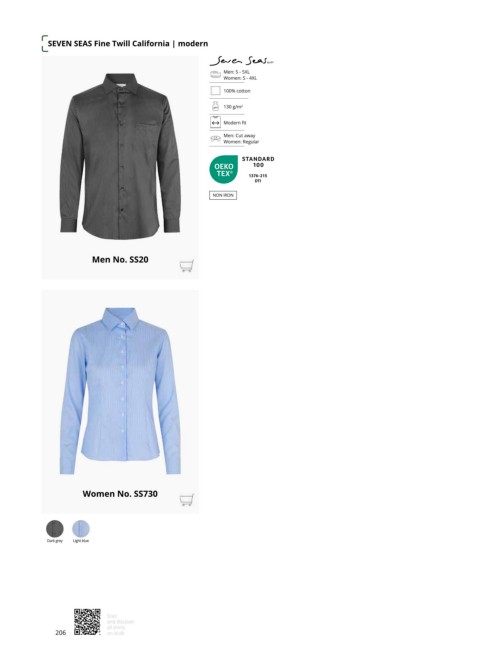Click the Modern fit arrows icon

tap(215, 122)
